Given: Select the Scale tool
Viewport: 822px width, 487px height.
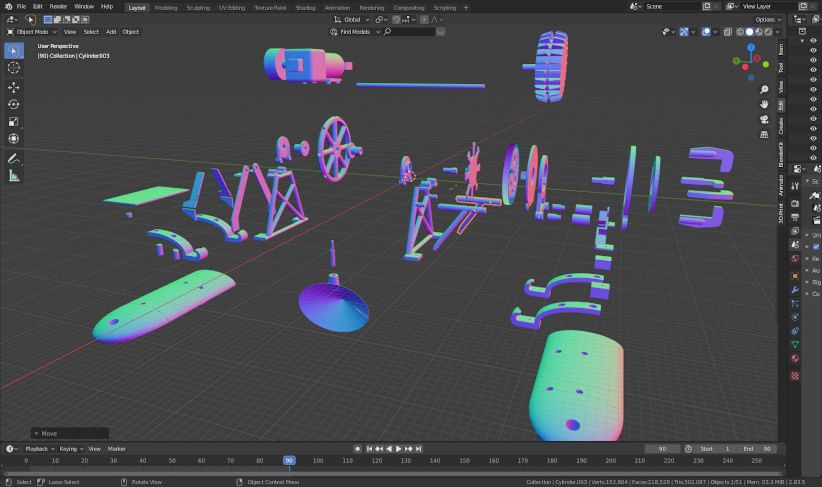Looking at the screenshot, I should (14, 122).
